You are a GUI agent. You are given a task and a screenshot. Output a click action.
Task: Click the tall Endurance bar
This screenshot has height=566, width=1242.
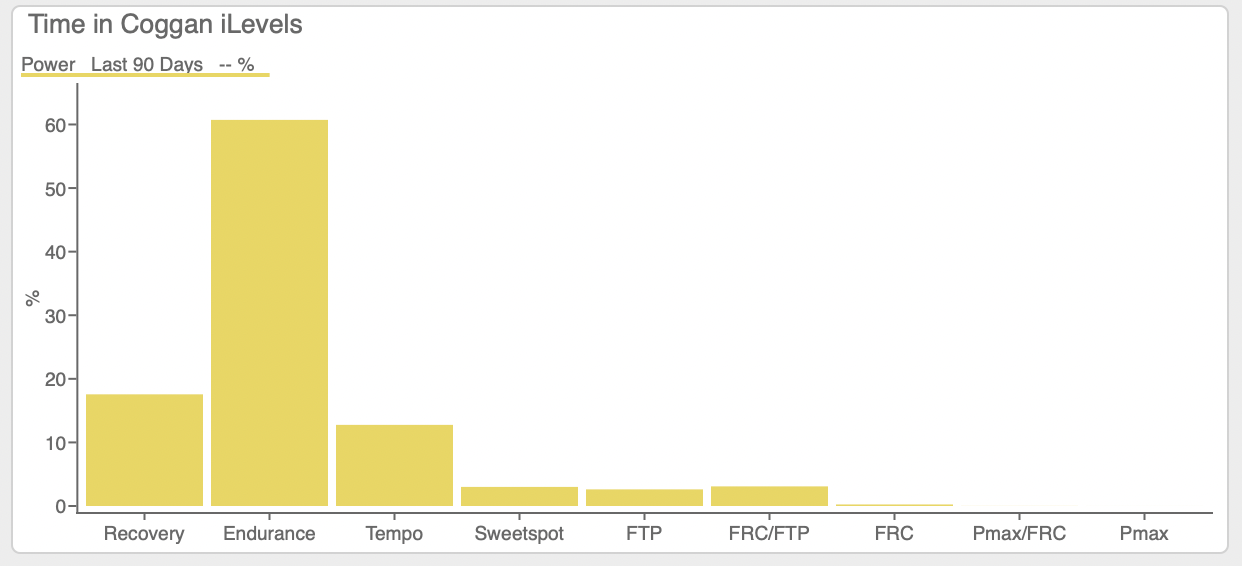pyautogui.click(x=269, y=312)
